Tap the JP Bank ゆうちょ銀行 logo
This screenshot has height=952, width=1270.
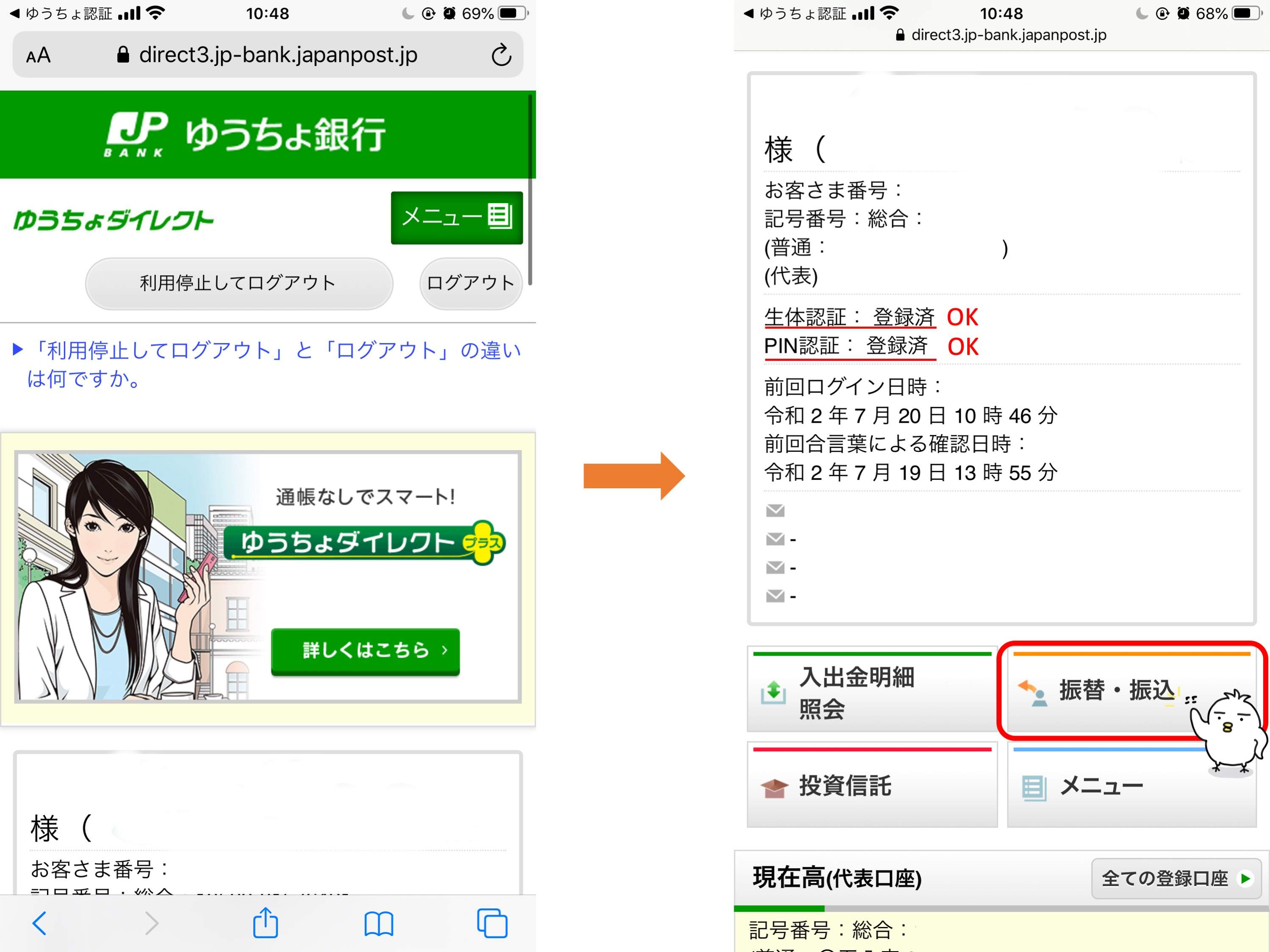(245, 134)
